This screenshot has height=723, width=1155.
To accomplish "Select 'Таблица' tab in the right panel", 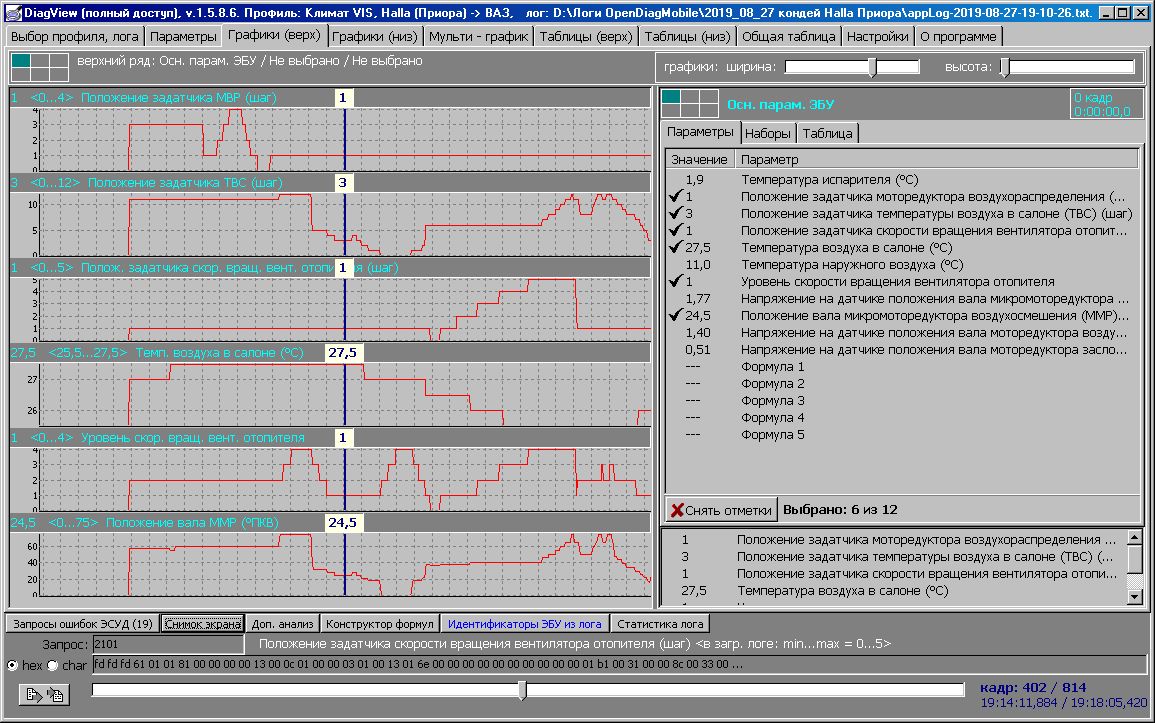I will [x=827, y=133].
